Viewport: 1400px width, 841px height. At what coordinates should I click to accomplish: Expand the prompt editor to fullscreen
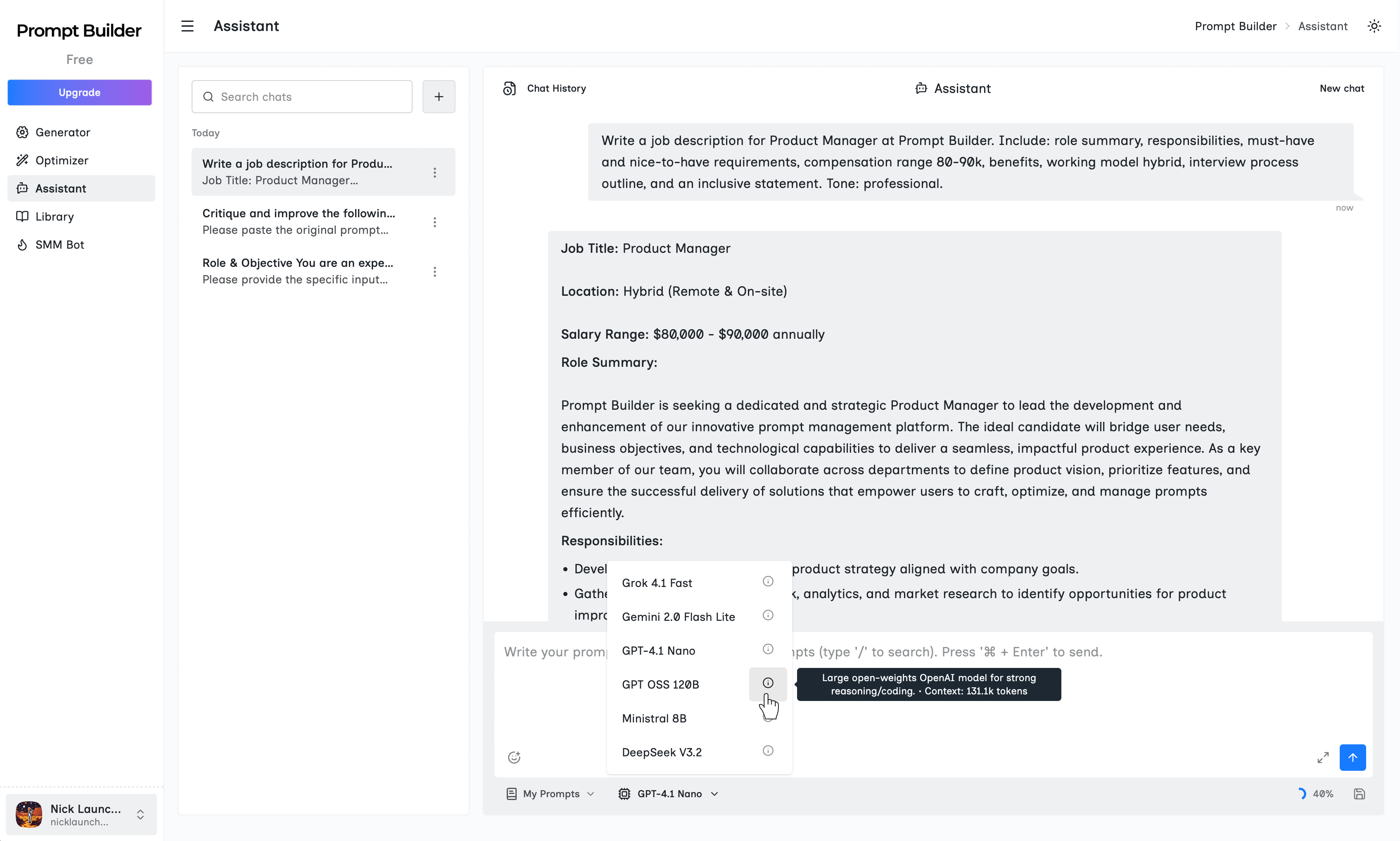click(x=1323, y=757)
